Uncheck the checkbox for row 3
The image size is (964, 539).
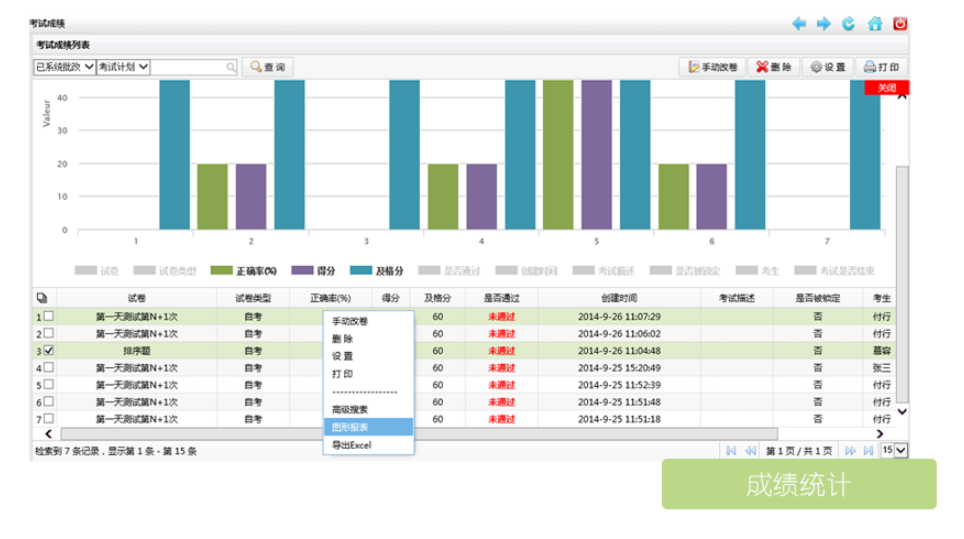pyautogui.click(x=49, y=351)
